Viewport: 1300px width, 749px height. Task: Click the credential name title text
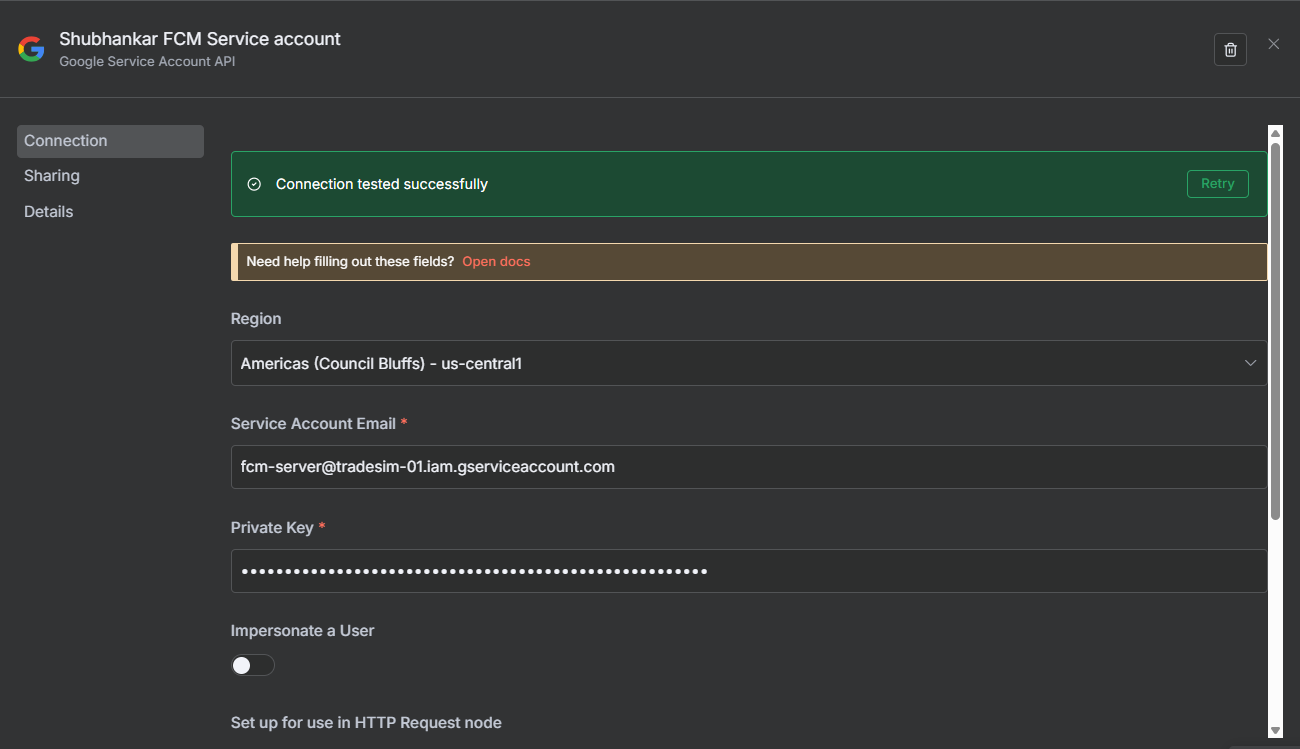tap(200, 39)
